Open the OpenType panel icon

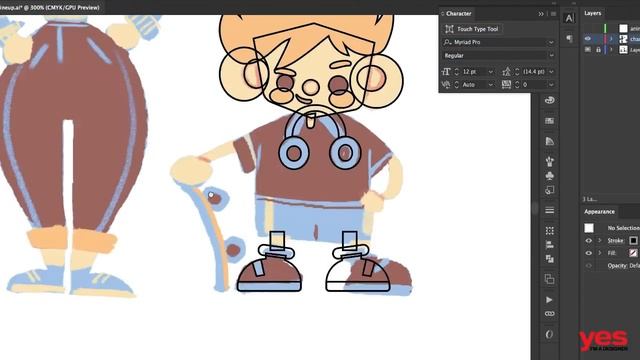tap(549, 334)
